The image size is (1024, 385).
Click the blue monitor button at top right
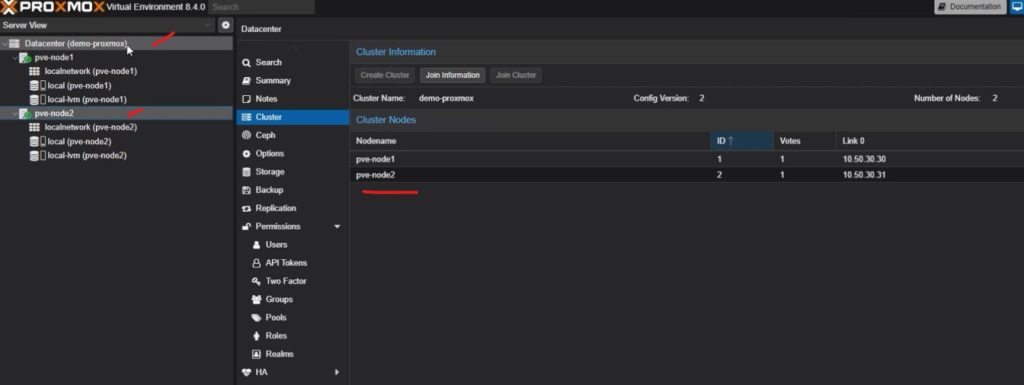pyautogui.click(x=1016, y=7)
